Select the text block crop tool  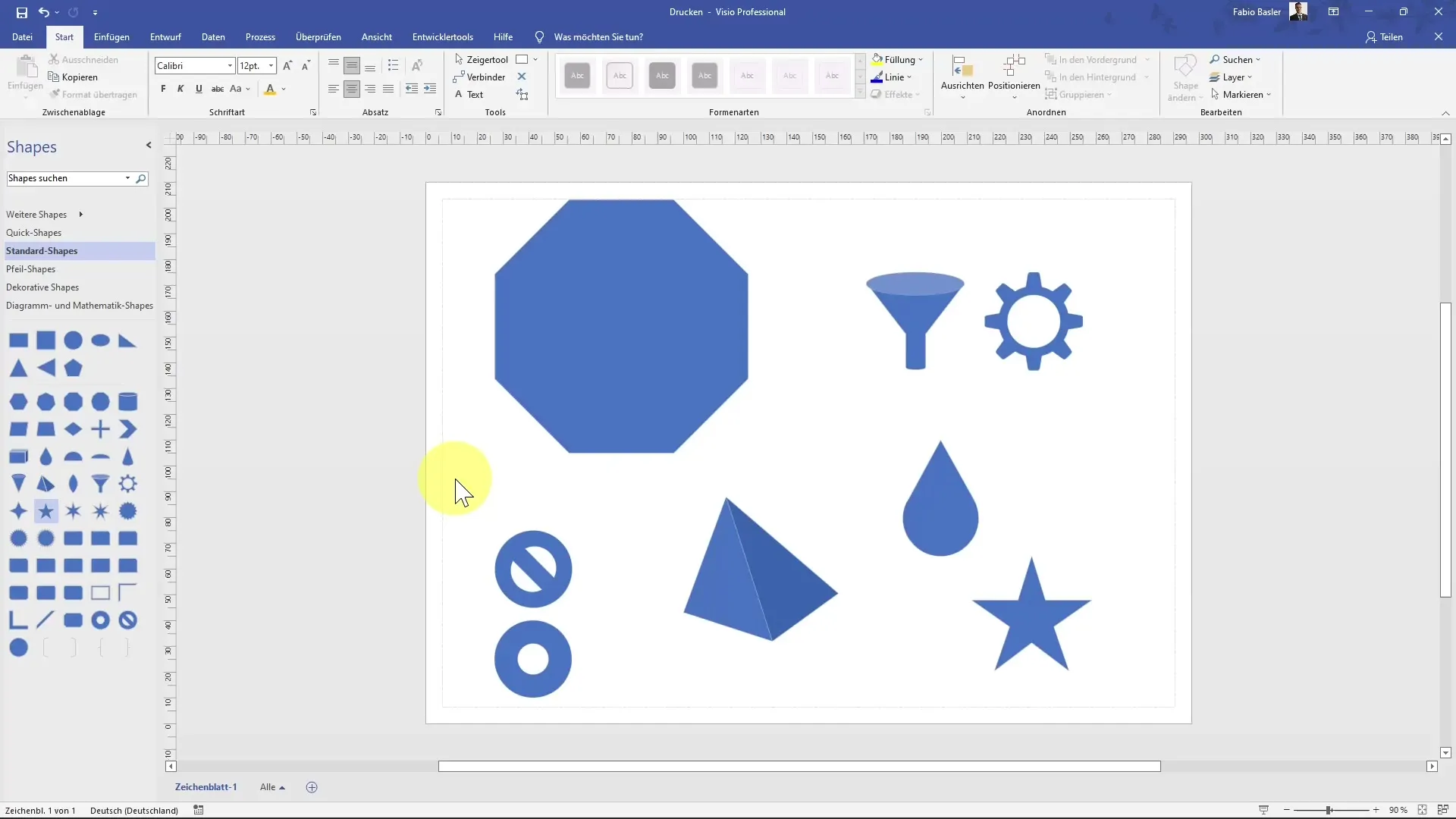[x=522, y=94]
